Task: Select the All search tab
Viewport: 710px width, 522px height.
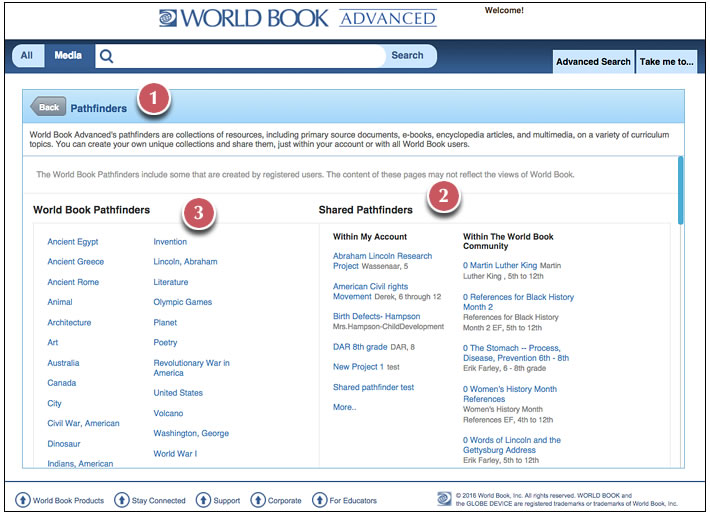Action: tap(28, 56)
